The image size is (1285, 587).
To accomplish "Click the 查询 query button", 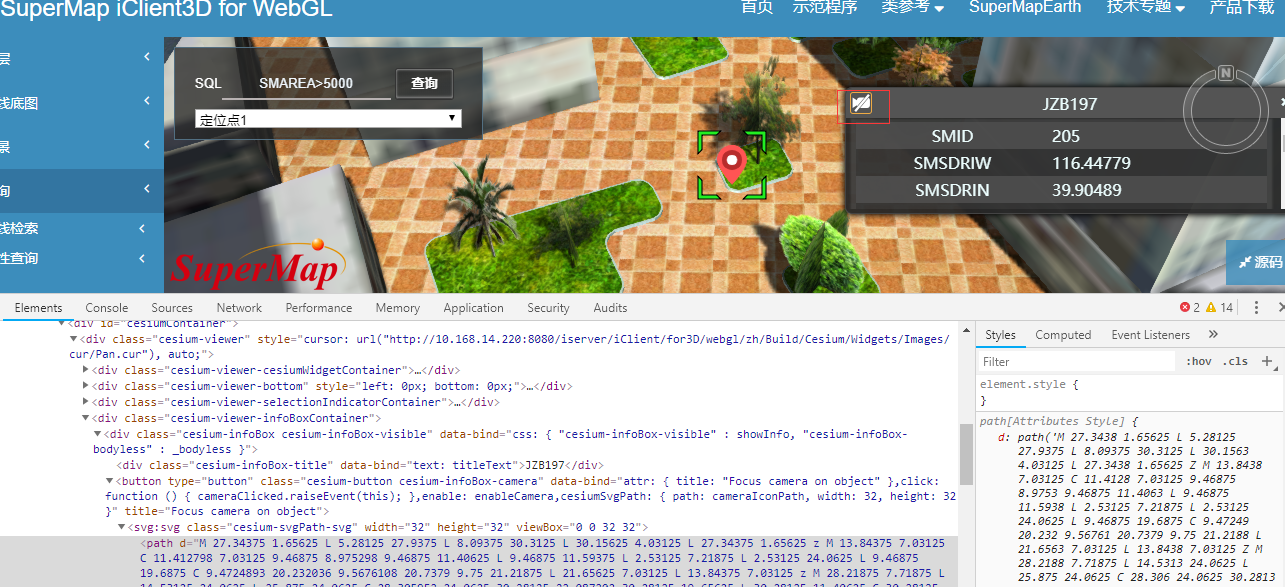I will point(424,83).
